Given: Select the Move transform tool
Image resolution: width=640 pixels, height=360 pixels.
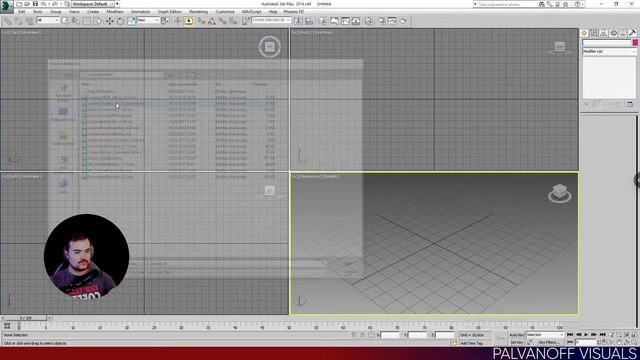Looking at the screenshot, I should 110,21.
